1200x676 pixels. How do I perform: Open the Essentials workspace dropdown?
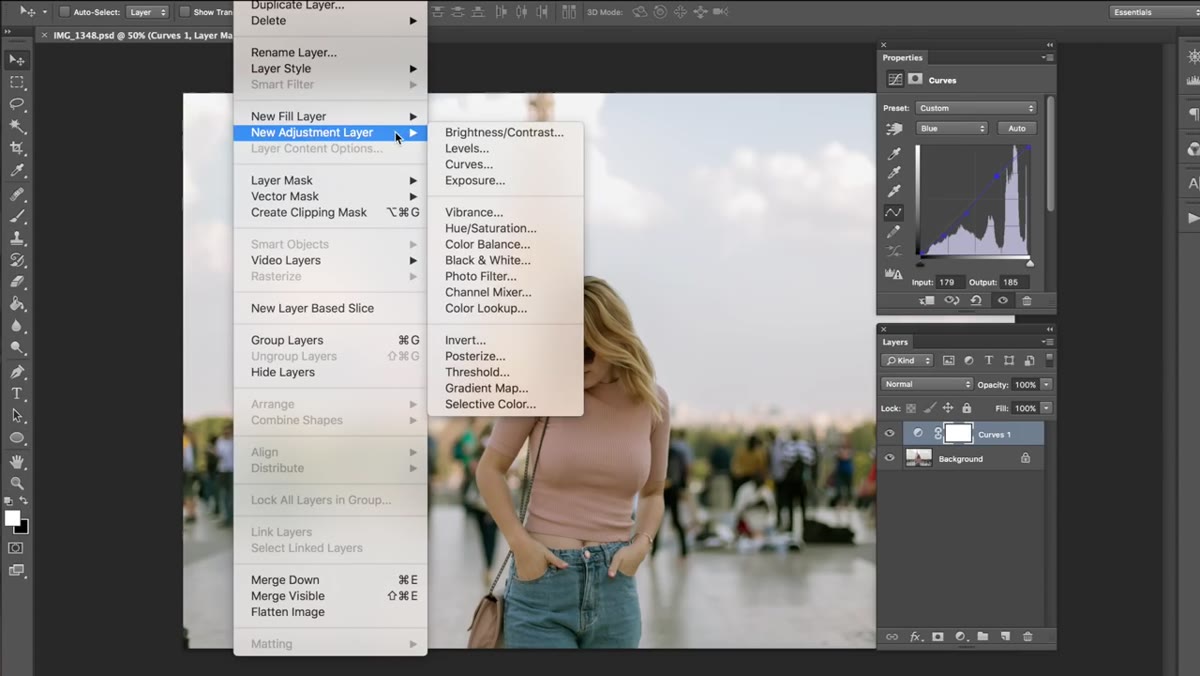(x=1155, y=12)
